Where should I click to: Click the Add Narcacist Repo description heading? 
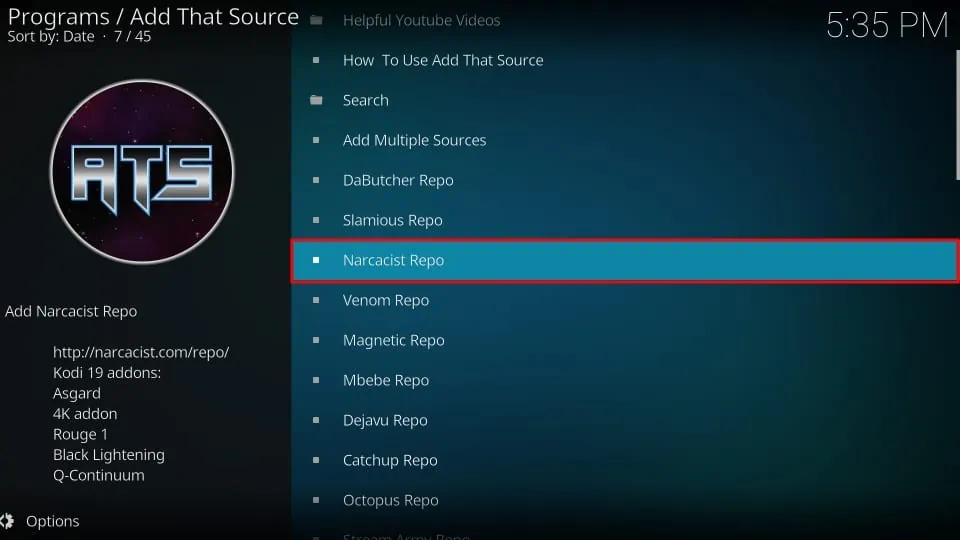pos(71,311)
